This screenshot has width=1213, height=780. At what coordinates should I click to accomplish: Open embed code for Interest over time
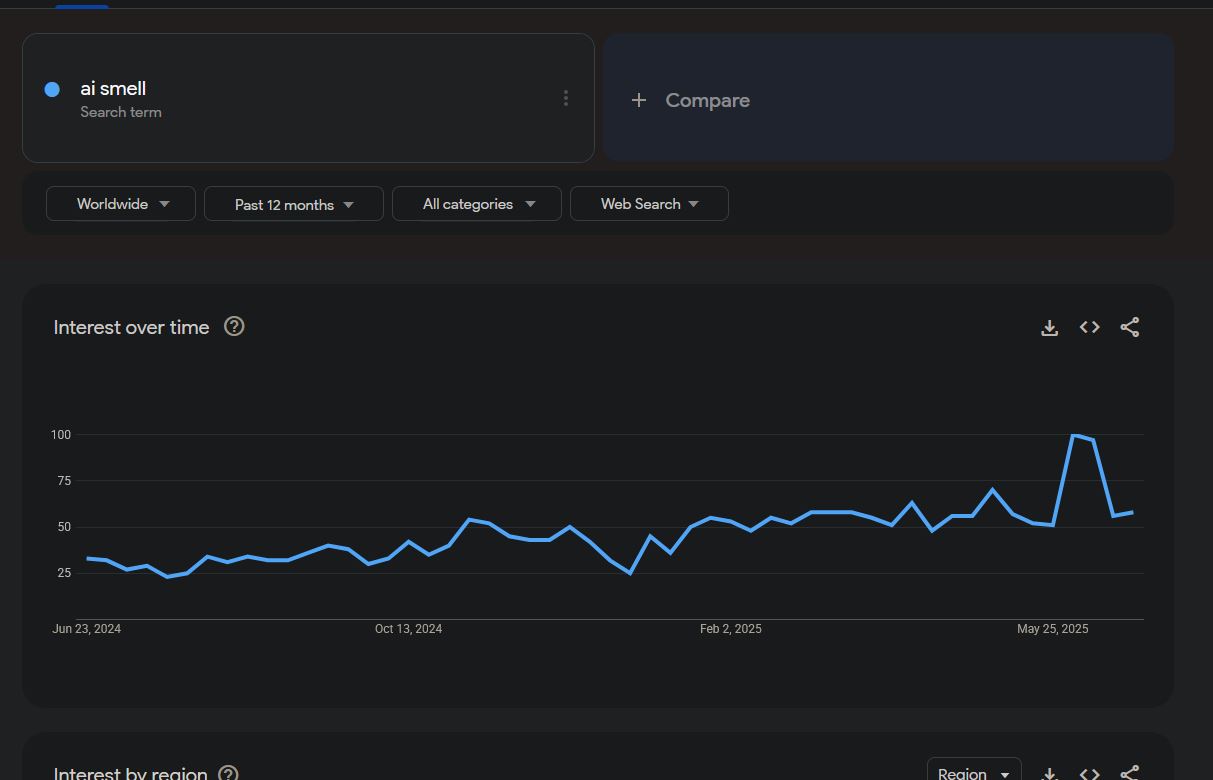1090,327
